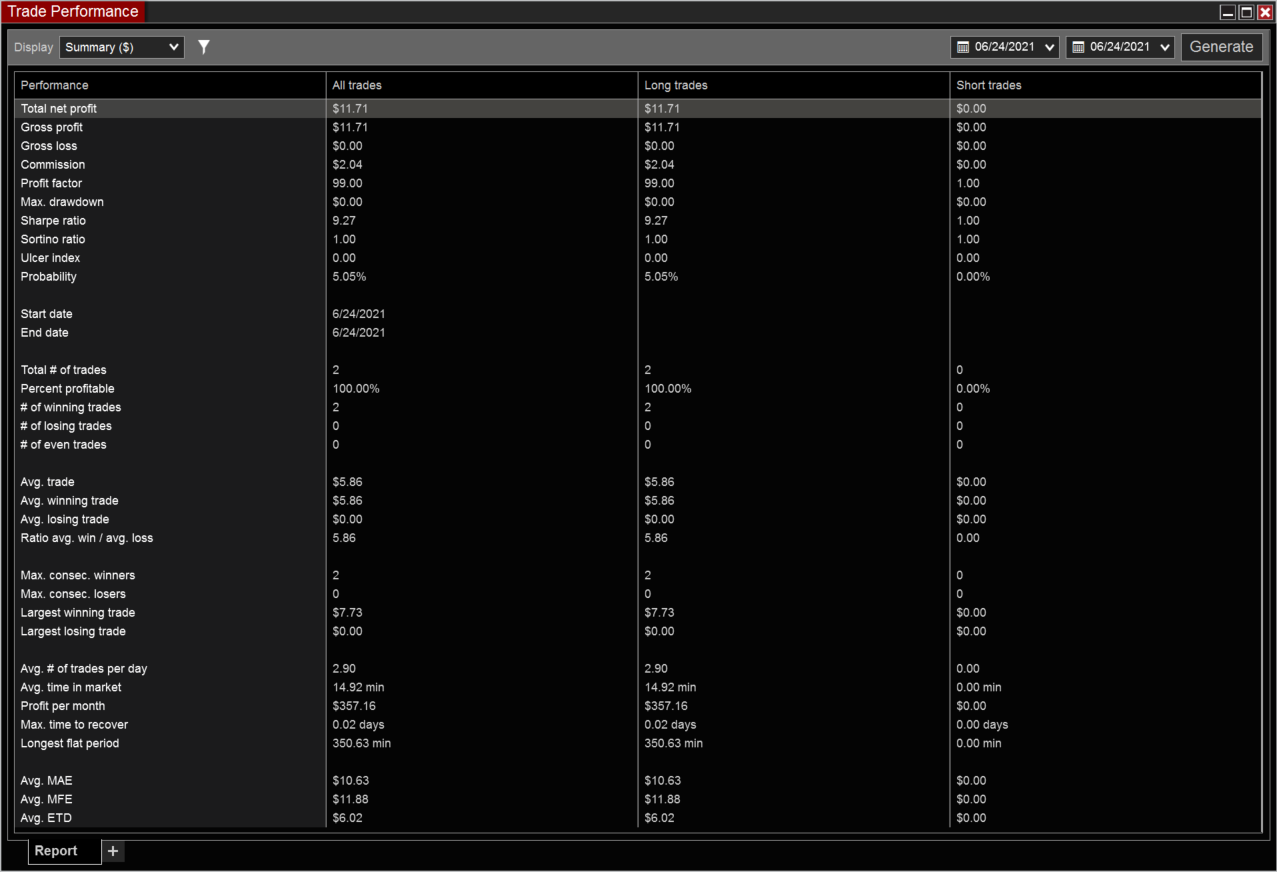Select the Profit factor row label

[x=52, y=183]
